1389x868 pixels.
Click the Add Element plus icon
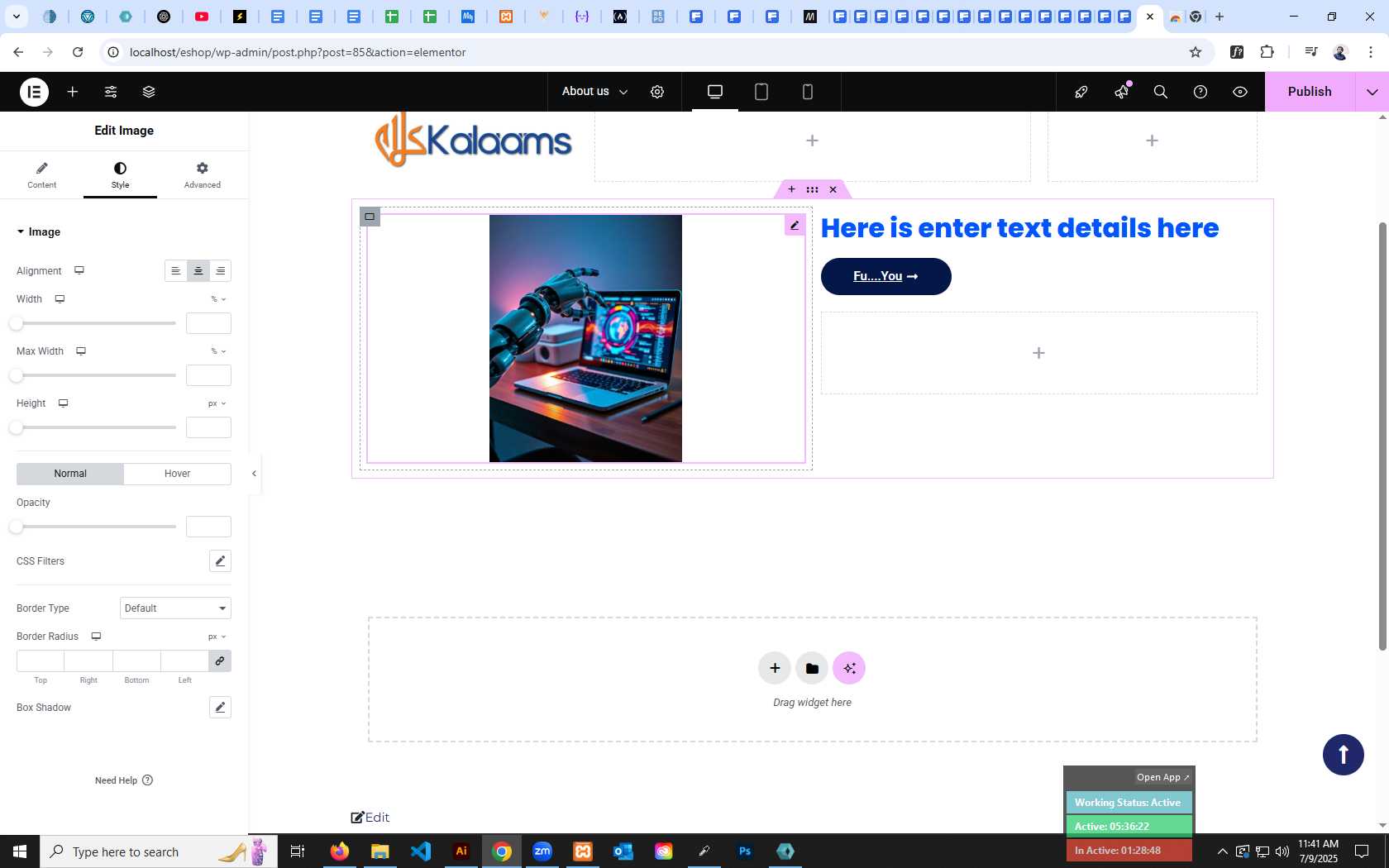tap(73, 92)
